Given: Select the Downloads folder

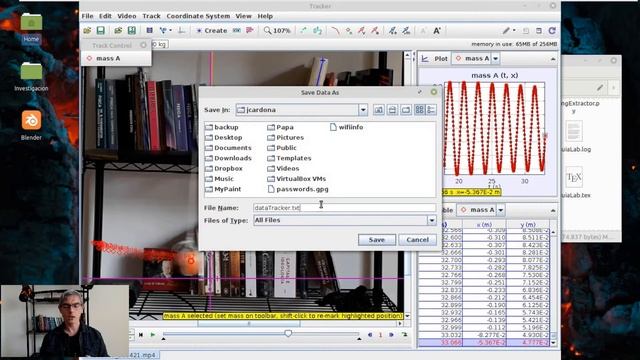Looking at the screenshot, I should point(228,158).
